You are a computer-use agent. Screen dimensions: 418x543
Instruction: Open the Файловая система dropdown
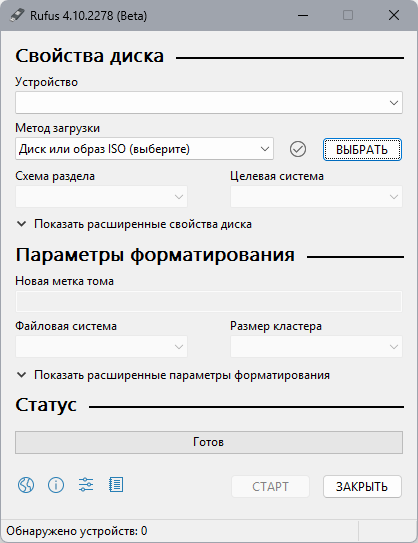pos(101,347)
